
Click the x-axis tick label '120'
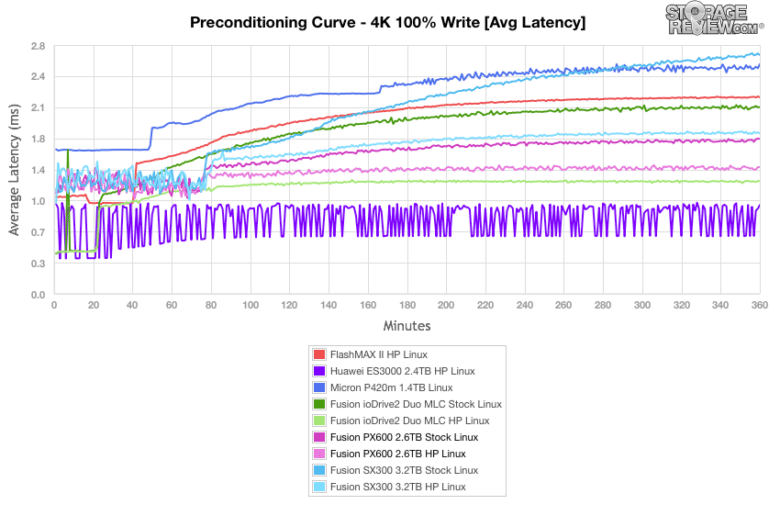(289, 305)
